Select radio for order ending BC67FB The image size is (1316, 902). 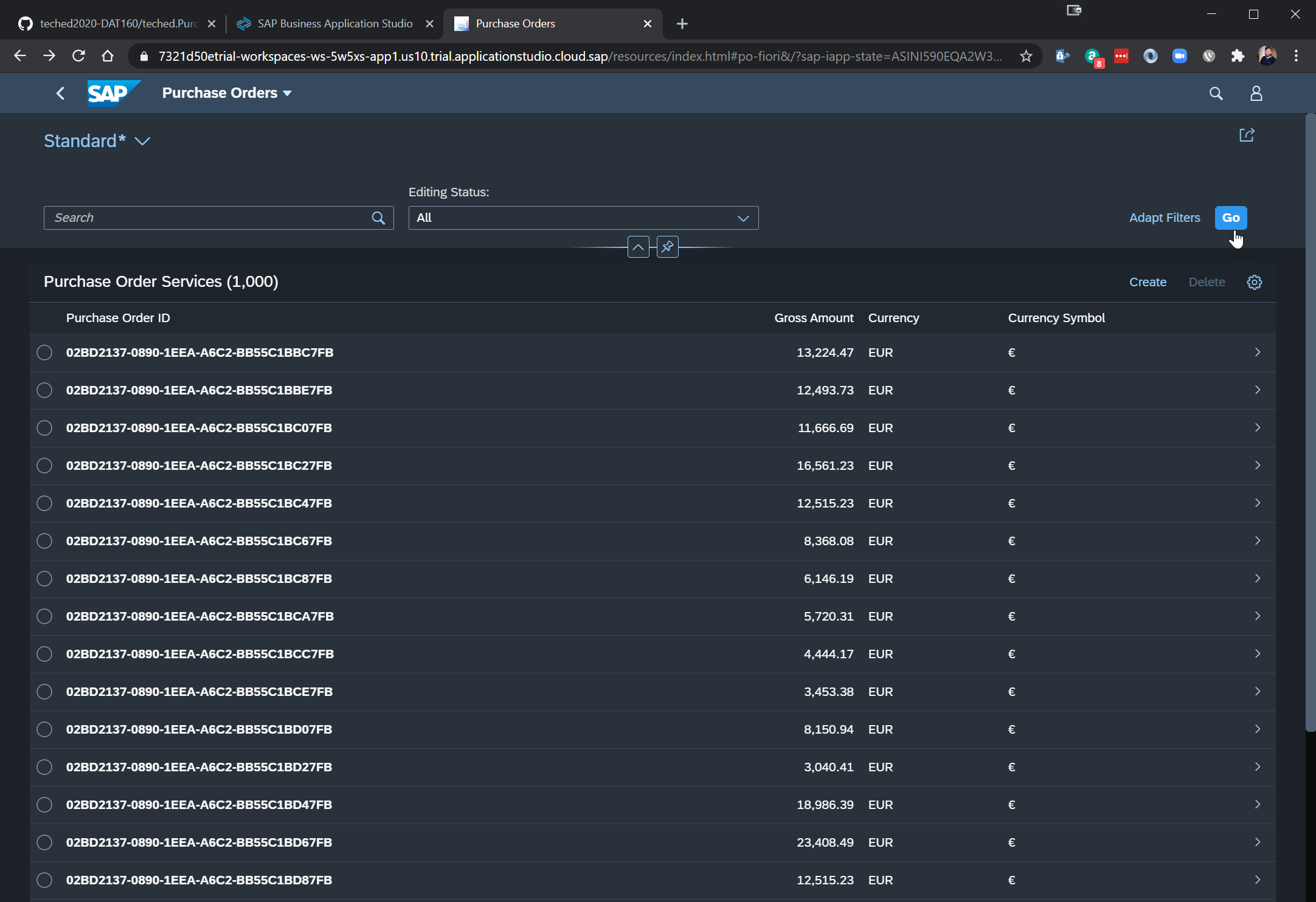(x=44, y=541)
